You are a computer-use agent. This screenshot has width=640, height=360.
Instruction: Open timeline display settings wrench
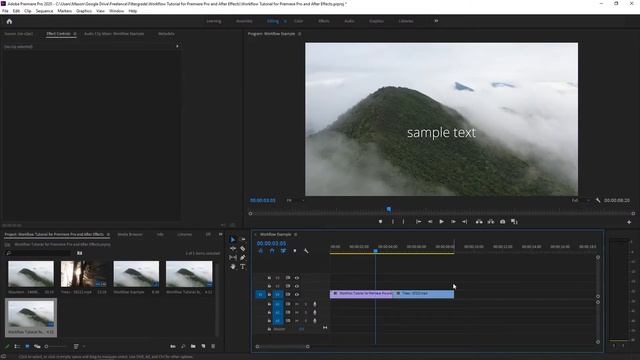point(306,251)
